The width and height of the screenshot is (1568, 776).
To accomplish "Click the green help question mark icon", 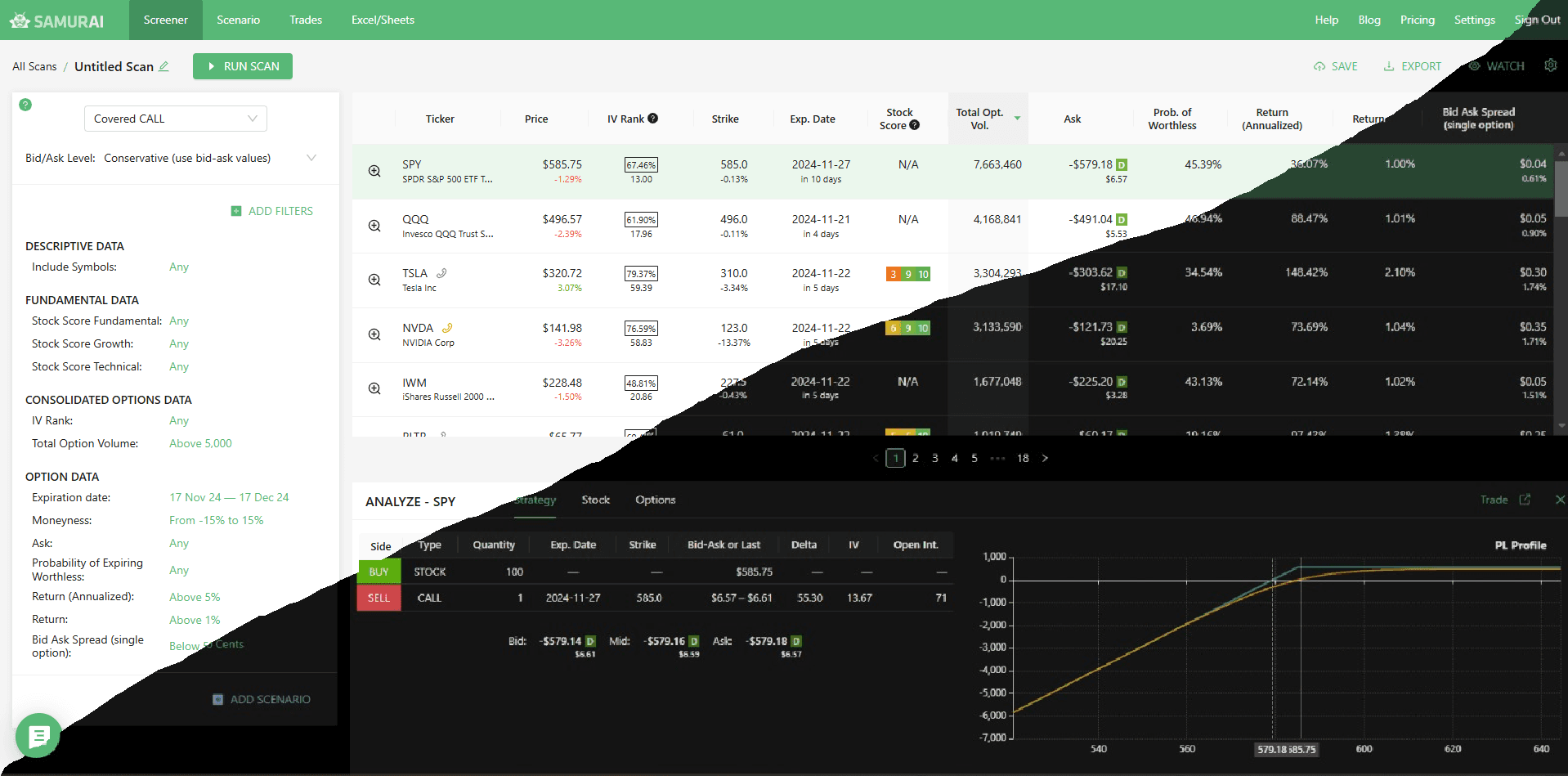I will pyautogui.click(x=25, y=105).
